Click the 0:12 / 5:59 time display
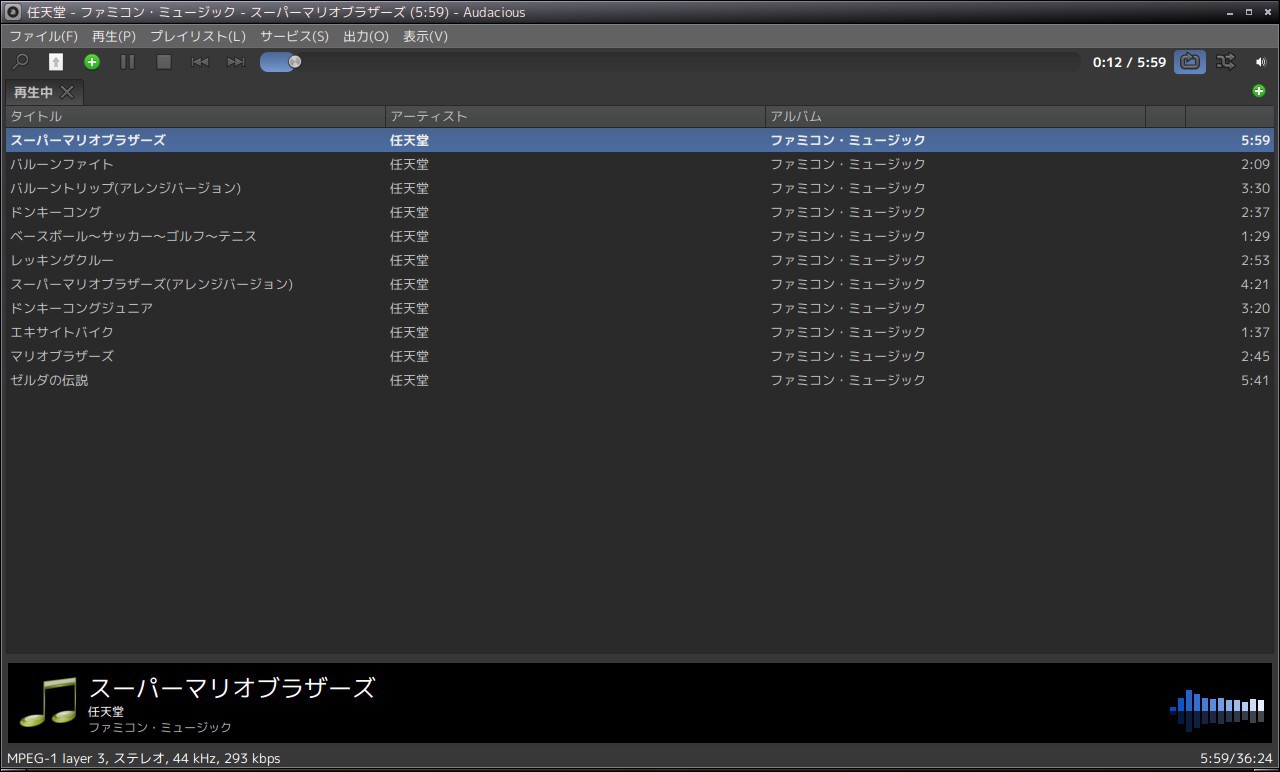The width and height of the screenshot is (1280, 772). tap(1129, 62)
